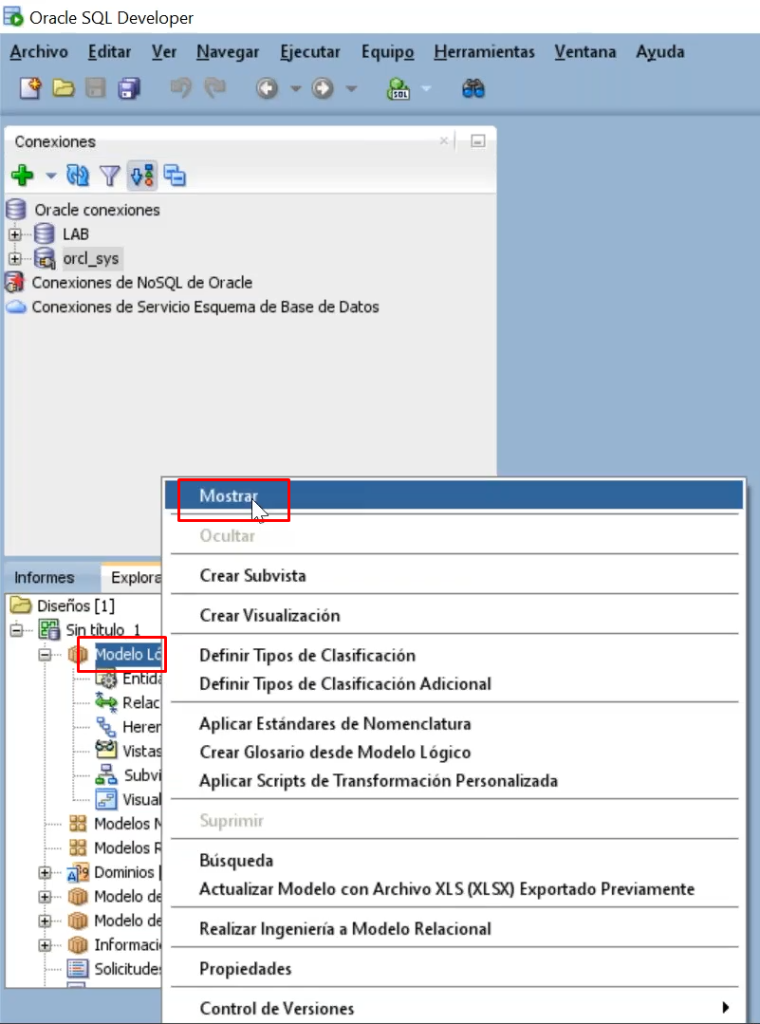Expand the LAB connection node
Image resolution: width=760 pixels, height=1024 pixels.
[x=16, y=234]
